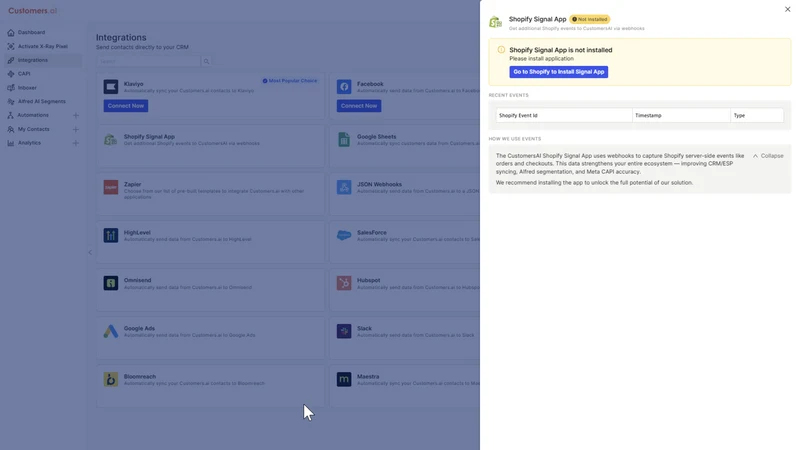
Task: Open the Zapier integration card title
Action: coord(132,184)
